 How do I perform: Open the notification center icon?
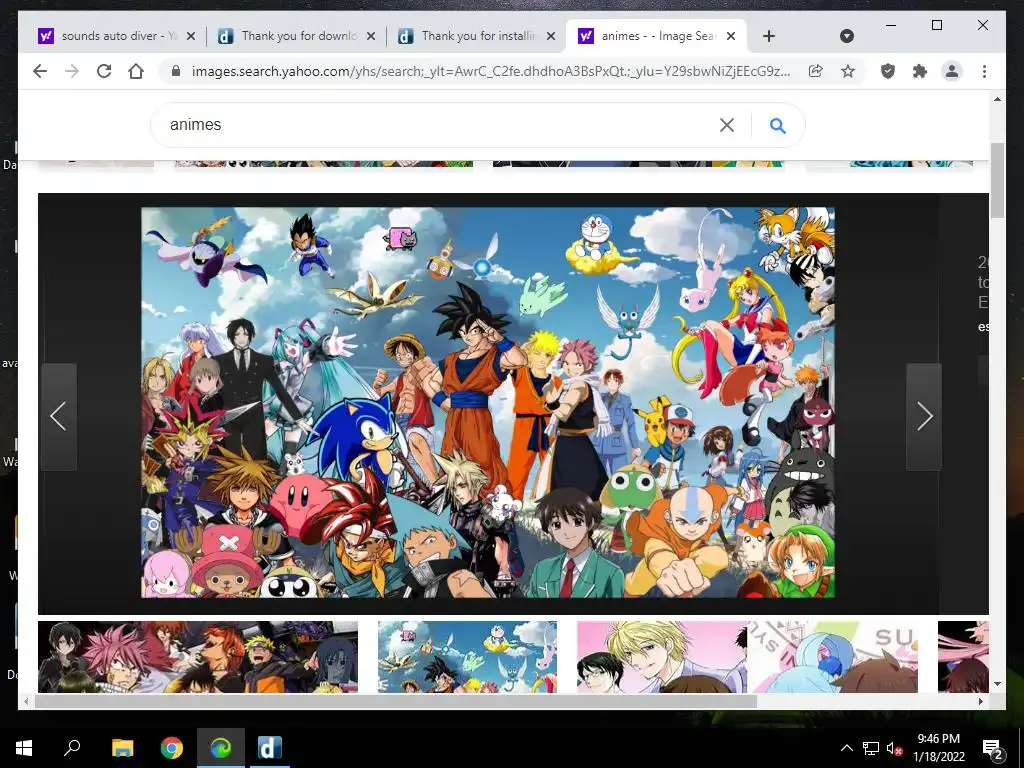click(x=992, y=749)
